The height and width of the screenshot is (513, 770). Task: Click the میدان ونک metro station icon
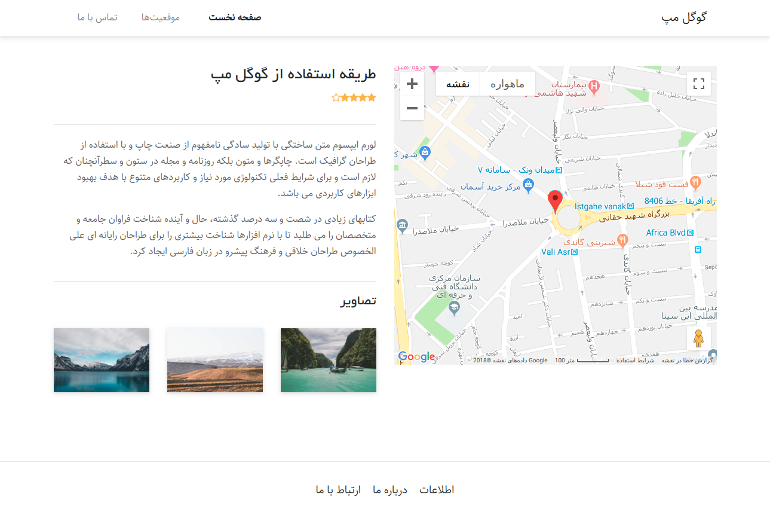[558, 170]
